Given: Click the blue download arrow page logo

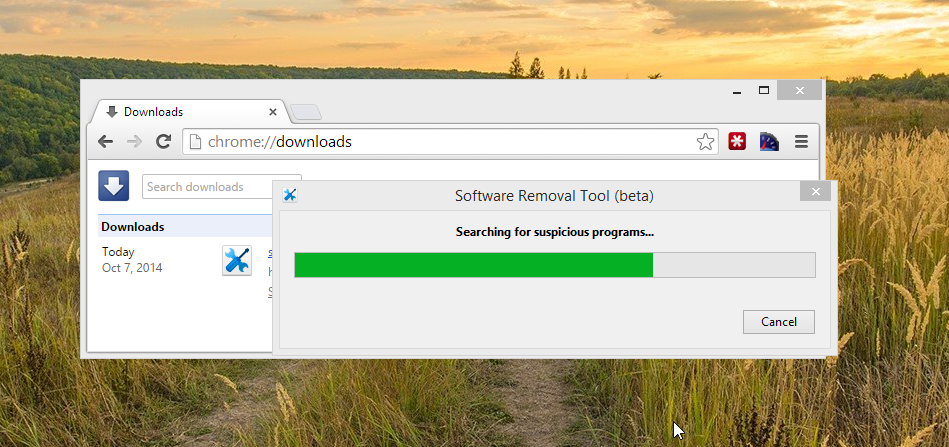Looking at the screenshot, I should (113, 186).
